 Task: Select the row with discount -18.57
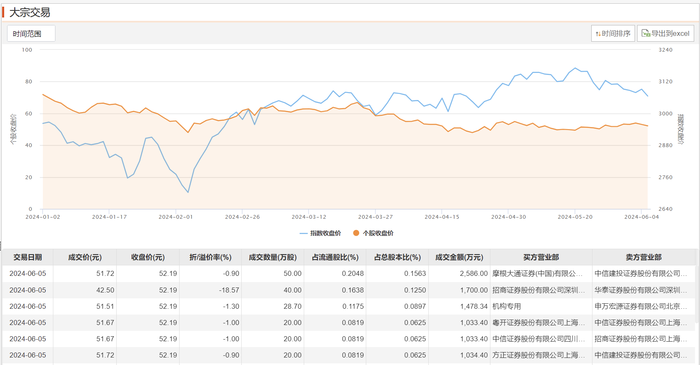[349, 290]
